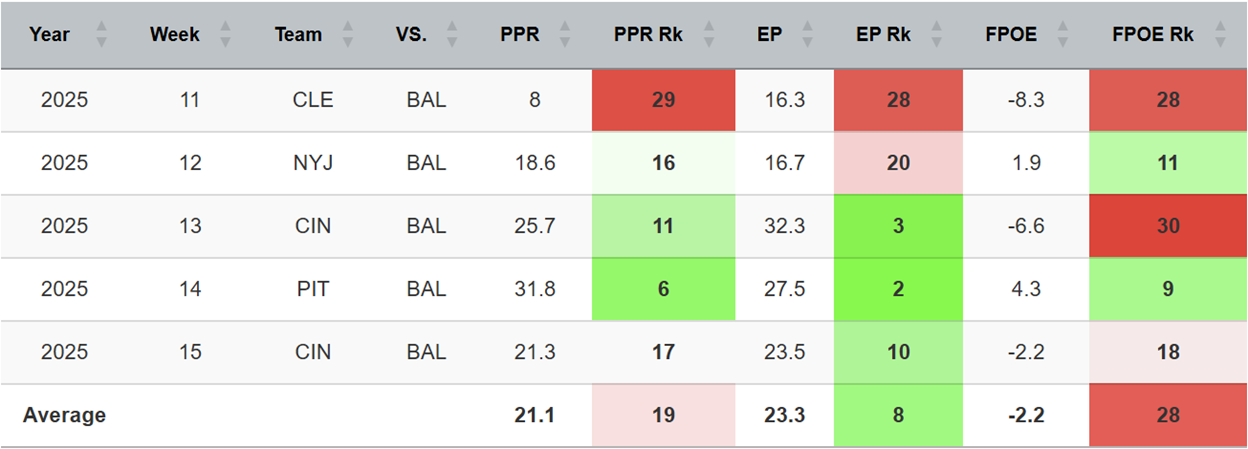Click the sort arrows next to the FPOE header
Viewport: 1248px width, 449px height.
(x=1062, y=35)
